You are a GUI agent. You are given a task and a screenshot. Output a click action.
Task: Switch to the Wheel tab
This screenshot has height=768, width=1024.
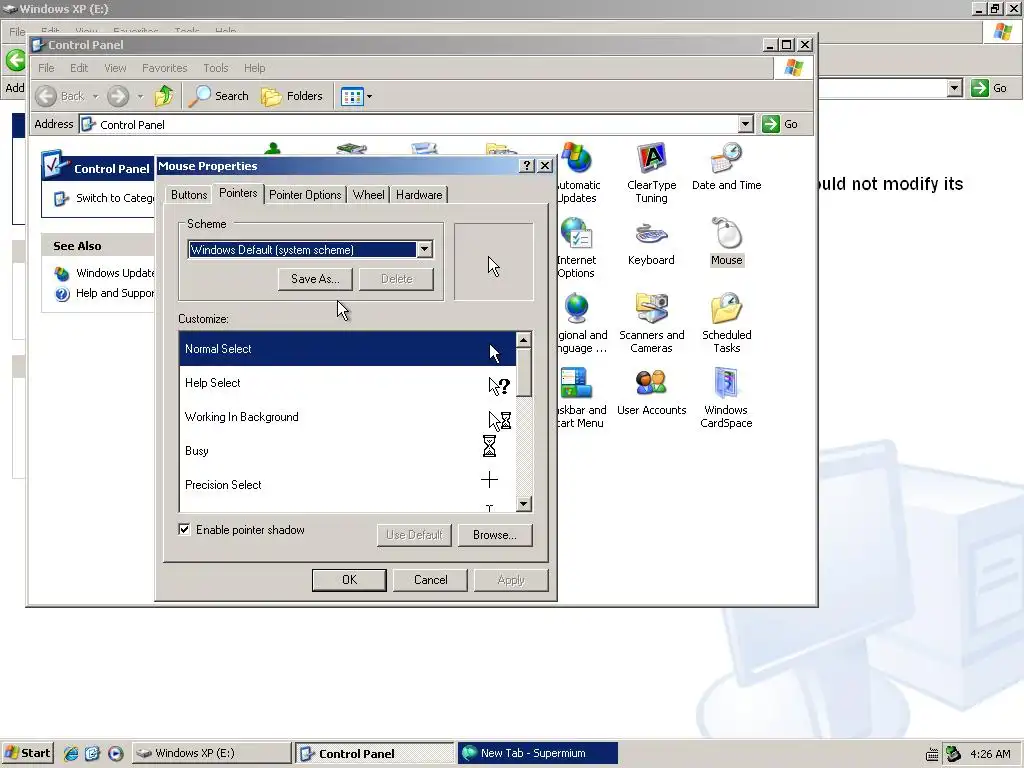[x=368, y=195]
